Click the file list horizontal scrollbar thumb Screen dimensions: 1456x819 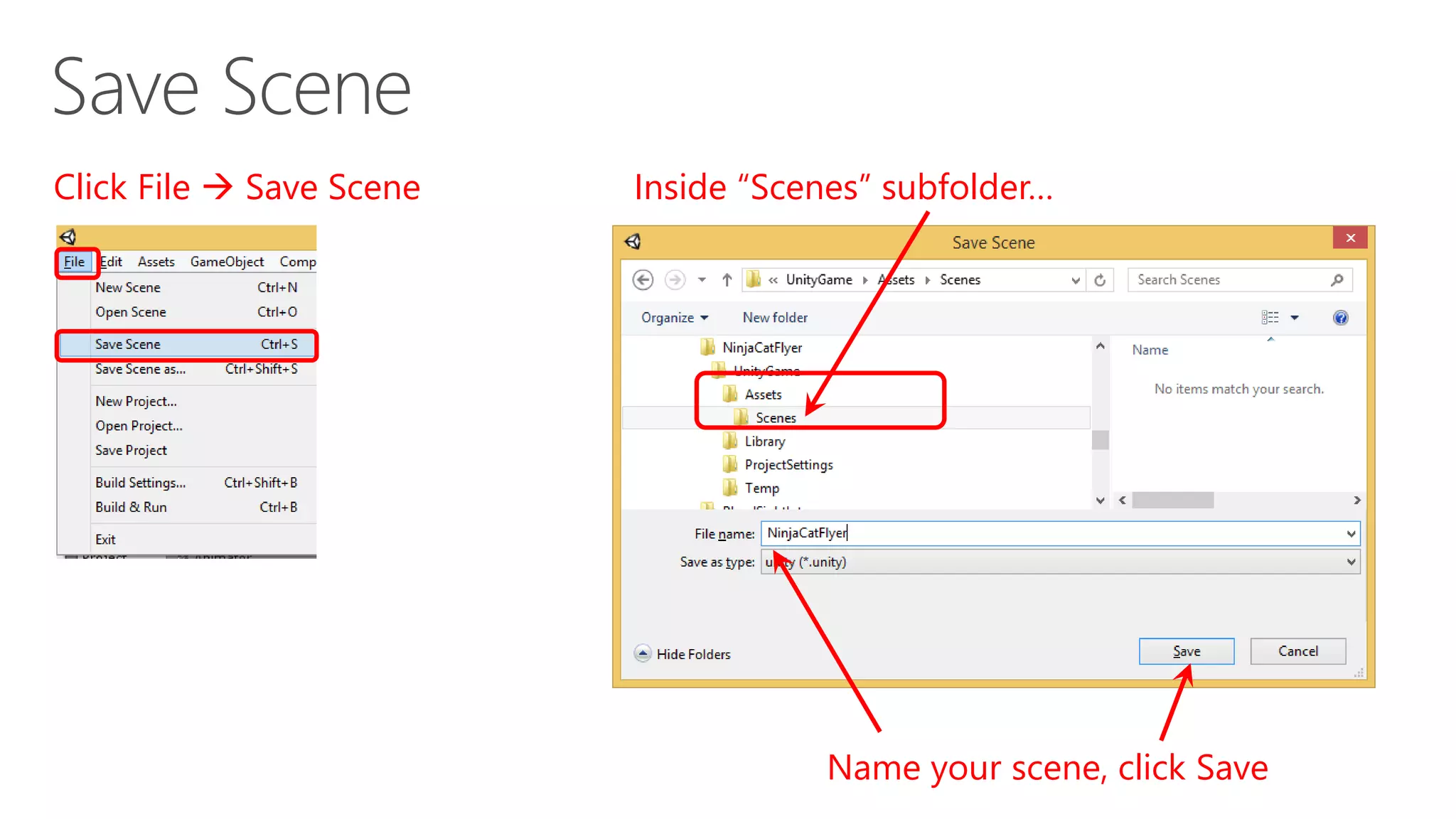(x=1173, y=500)
